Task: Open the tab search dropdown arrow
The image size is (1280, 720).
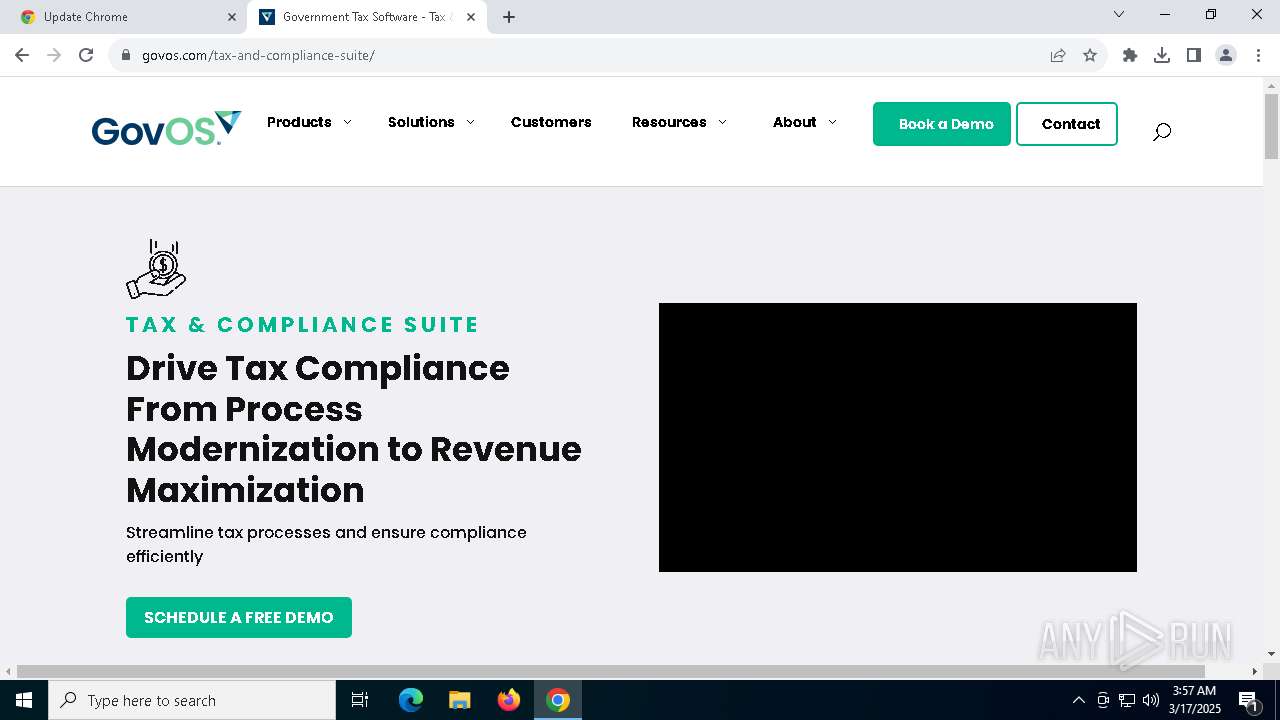Action: point(1119,15)
